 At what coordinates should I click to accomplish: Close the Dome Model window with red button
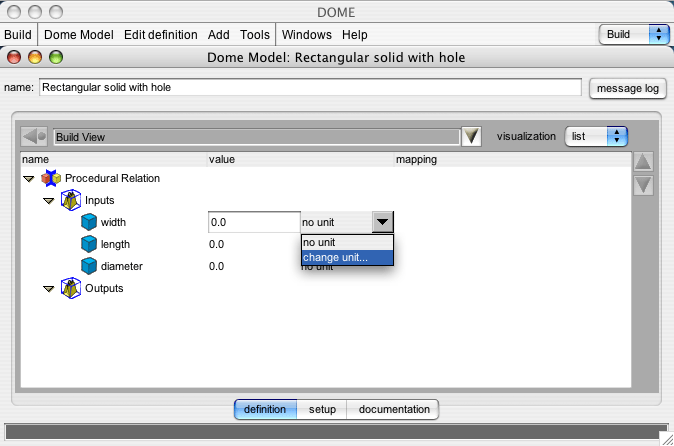(x=14, y=57)
